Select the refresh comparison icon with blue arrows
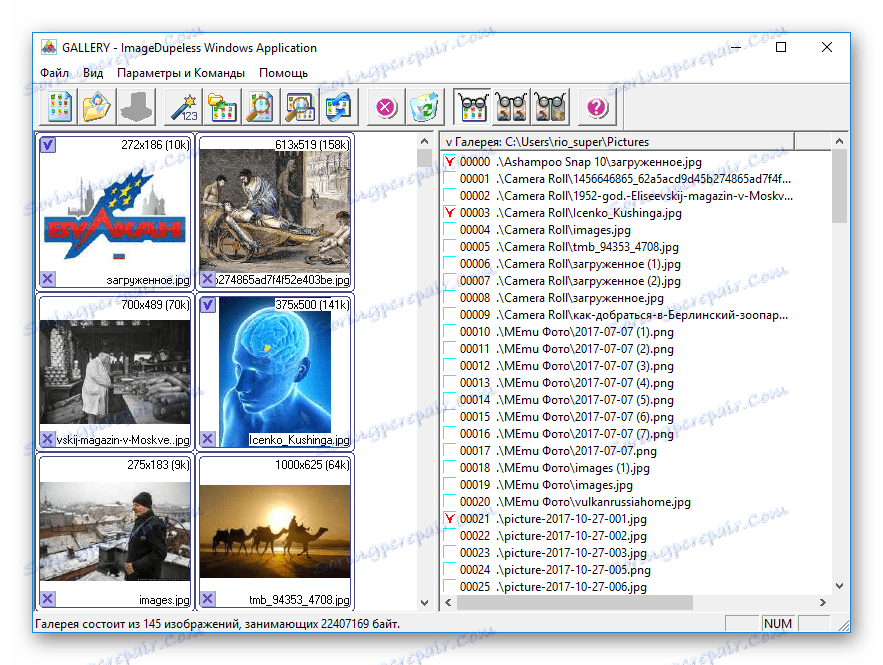The width and height of the screenshot is (883, 665). (x=338, y=106)
